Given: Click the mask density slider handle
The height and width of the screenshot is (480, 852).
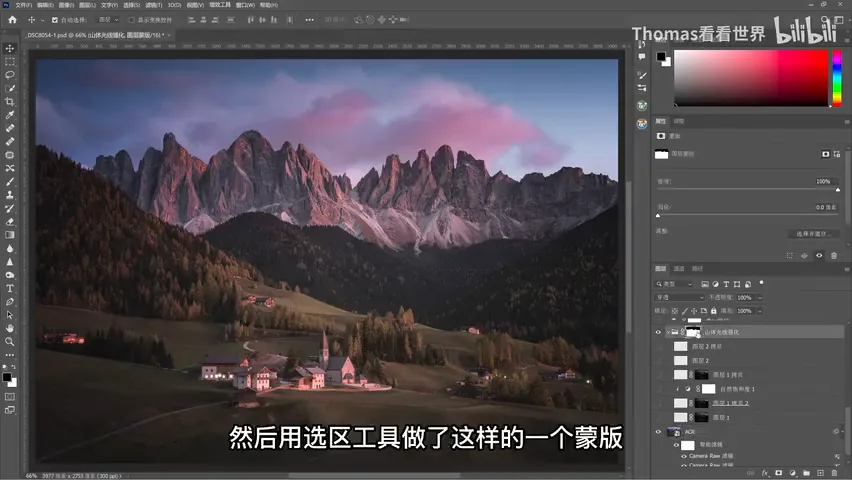Looking at the screenshot, I should pyautogui.click(x=837, y=190).
